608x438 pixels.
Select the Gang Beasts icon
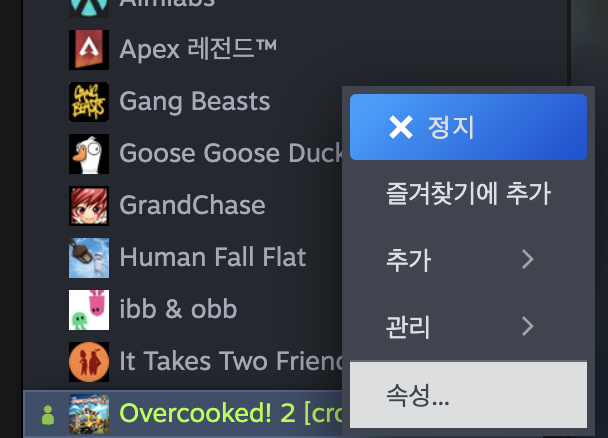[89, 102]
